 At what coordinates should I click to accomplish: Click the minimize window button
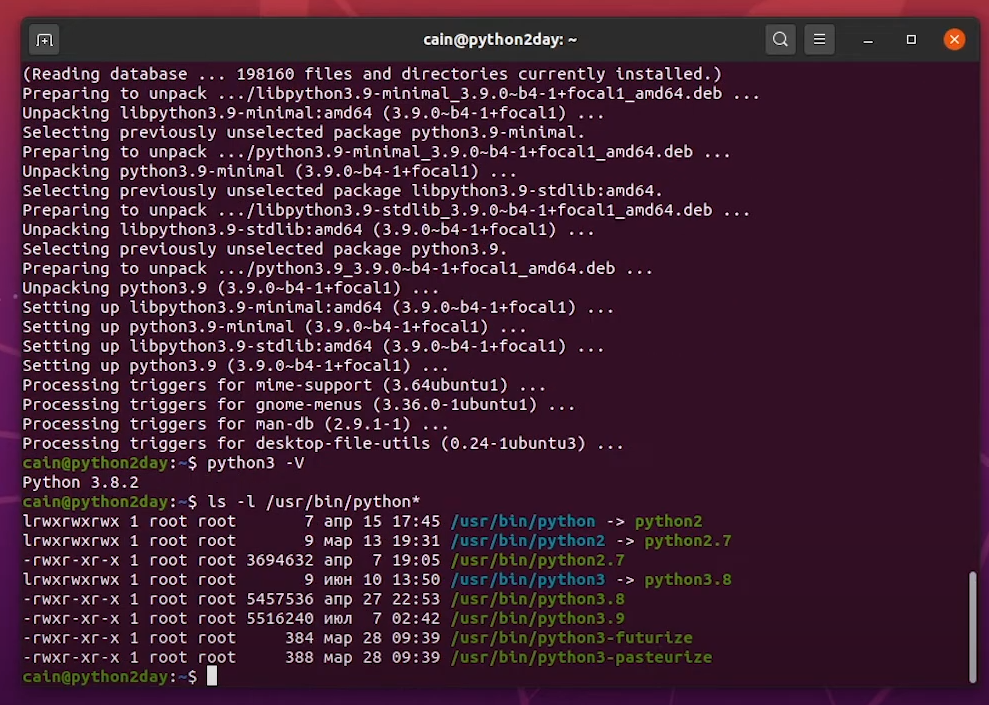pos(869,38)
